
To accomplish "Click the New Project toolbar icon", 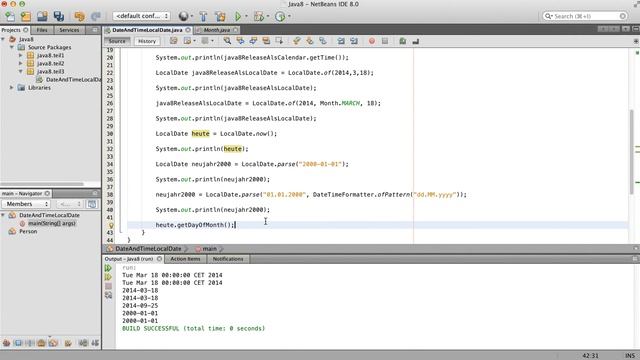I will pyautogui.click(x=26, y=16).
